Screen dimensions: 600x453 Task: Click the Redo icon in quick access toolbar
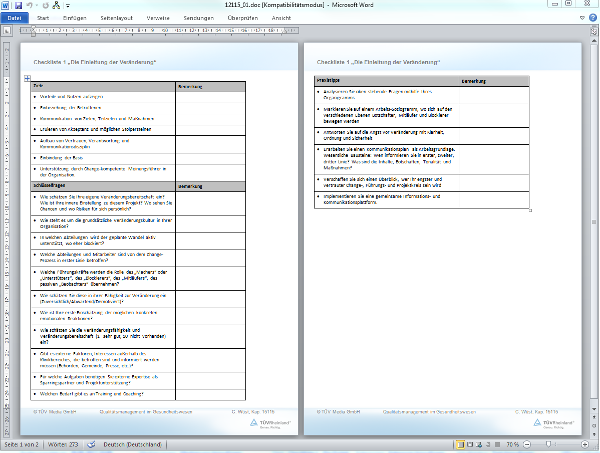click(44, 6)
